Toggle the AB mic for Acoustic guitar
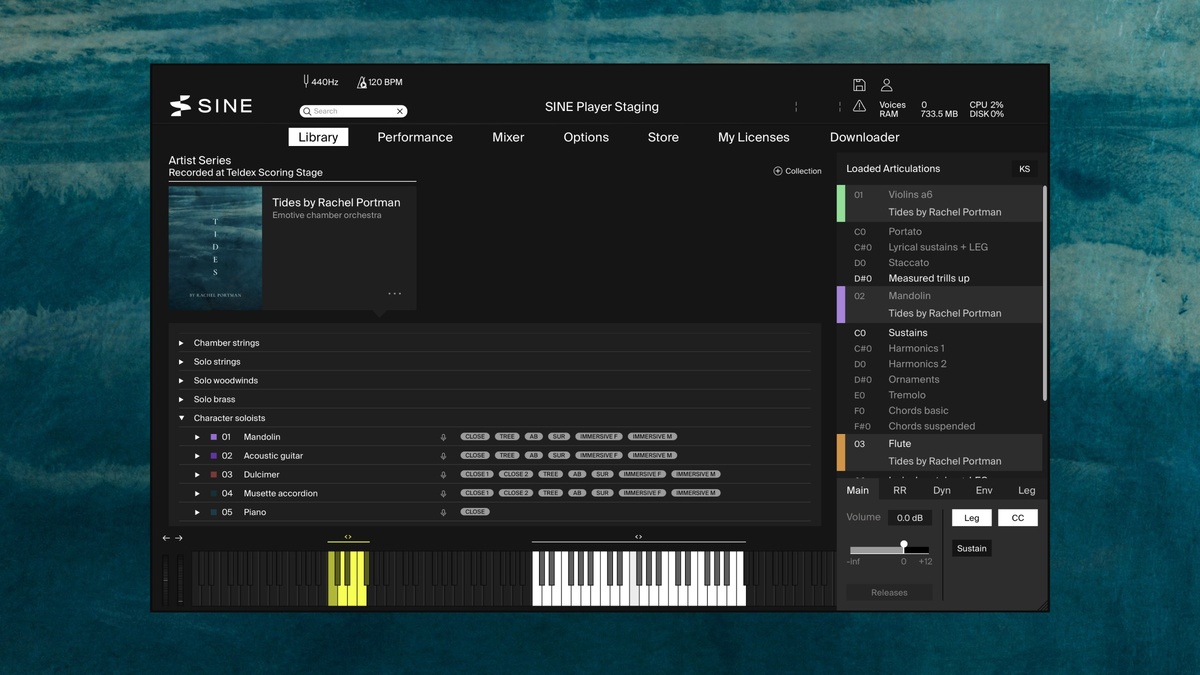The image size is (1200, 675). click(534, 456)
